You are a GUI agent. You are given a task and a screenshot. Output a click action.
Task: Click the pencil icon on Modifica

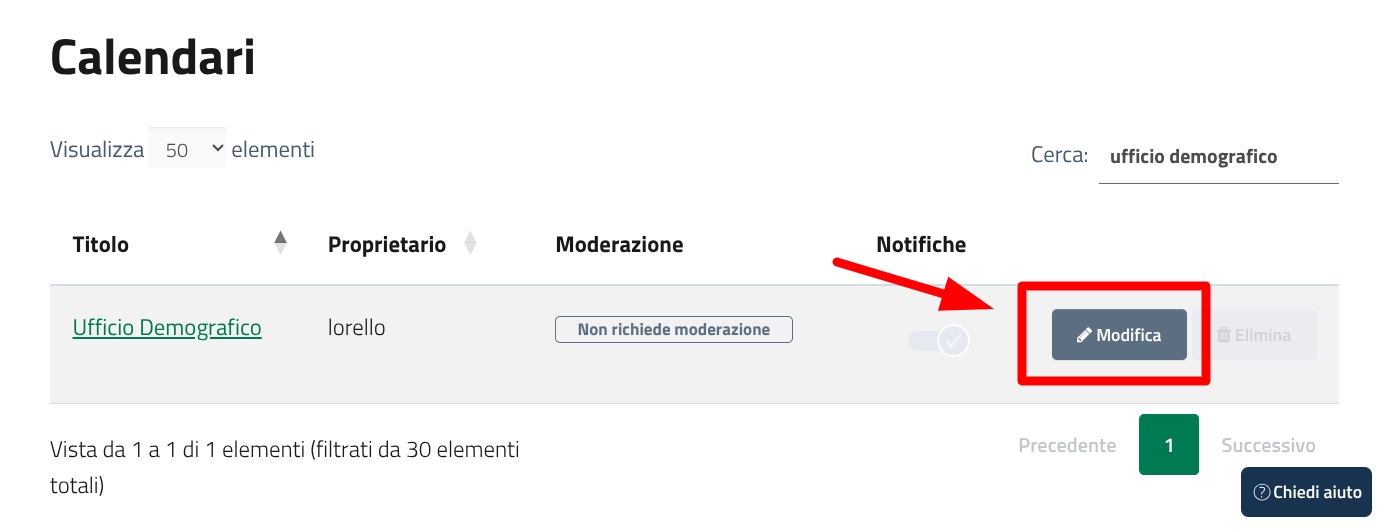pos(1084,336)
